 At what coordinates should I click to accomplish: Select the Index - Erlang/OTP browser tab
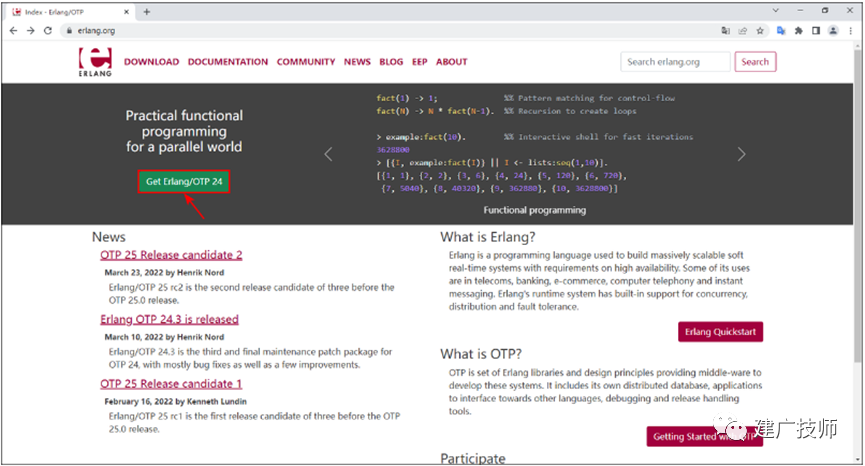(69, 12)
